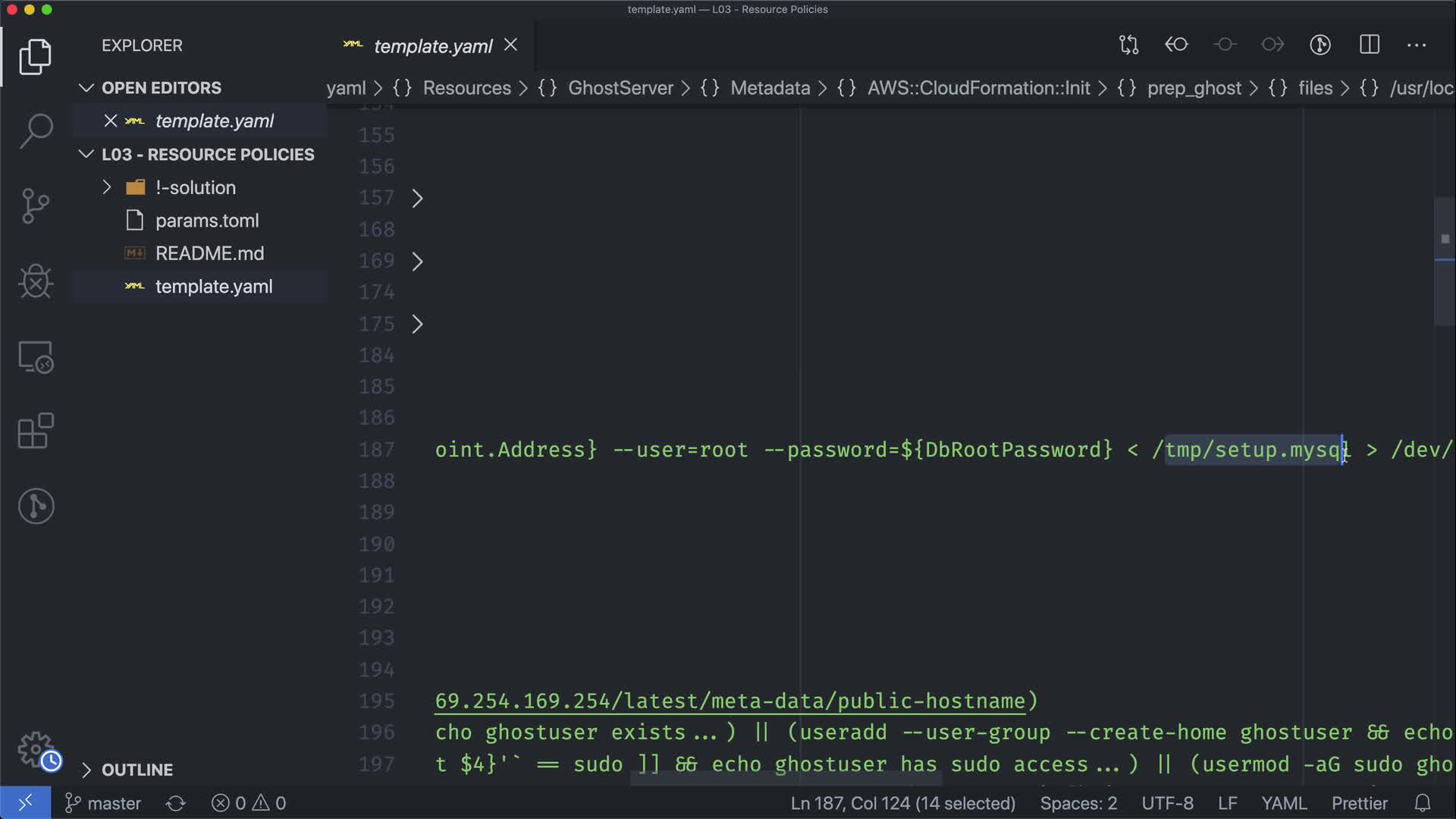Image resolution: width=1456 pixels, height=819 pixels.
Task: Open Source Control view in activity bar
Action: click(36, 206)
